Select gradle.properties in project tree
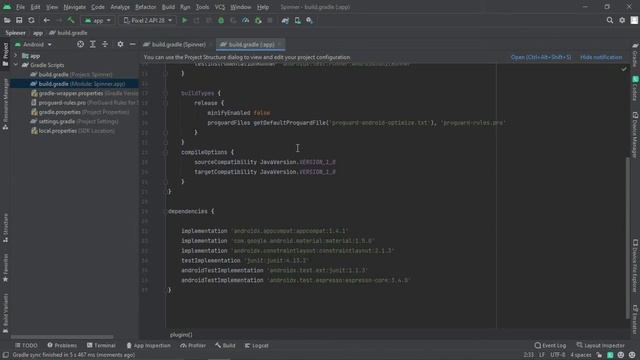The width and height of the screenshot is (640, 360). pos(80,112)
